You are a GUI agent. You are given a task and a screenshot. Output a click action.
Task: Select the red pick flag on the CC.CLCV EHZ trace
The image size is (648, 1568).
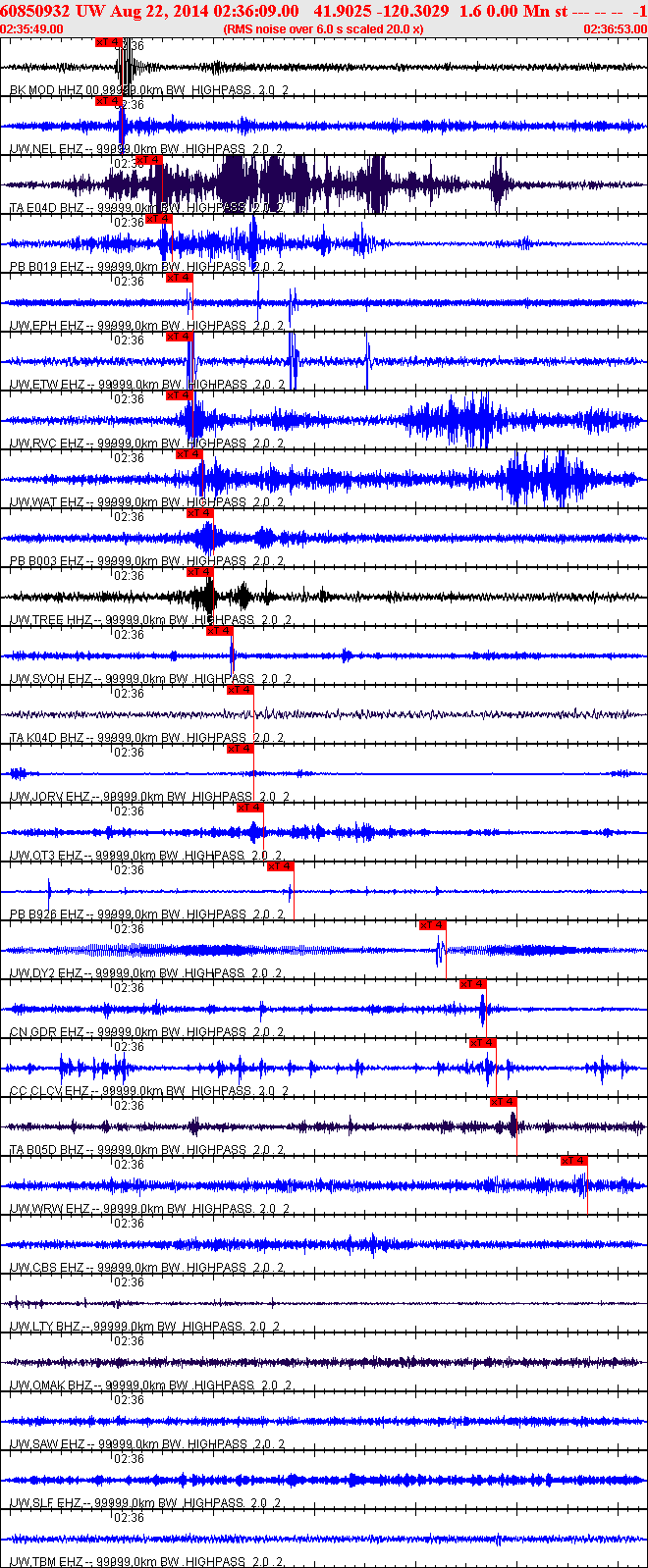click(483, 1043)
